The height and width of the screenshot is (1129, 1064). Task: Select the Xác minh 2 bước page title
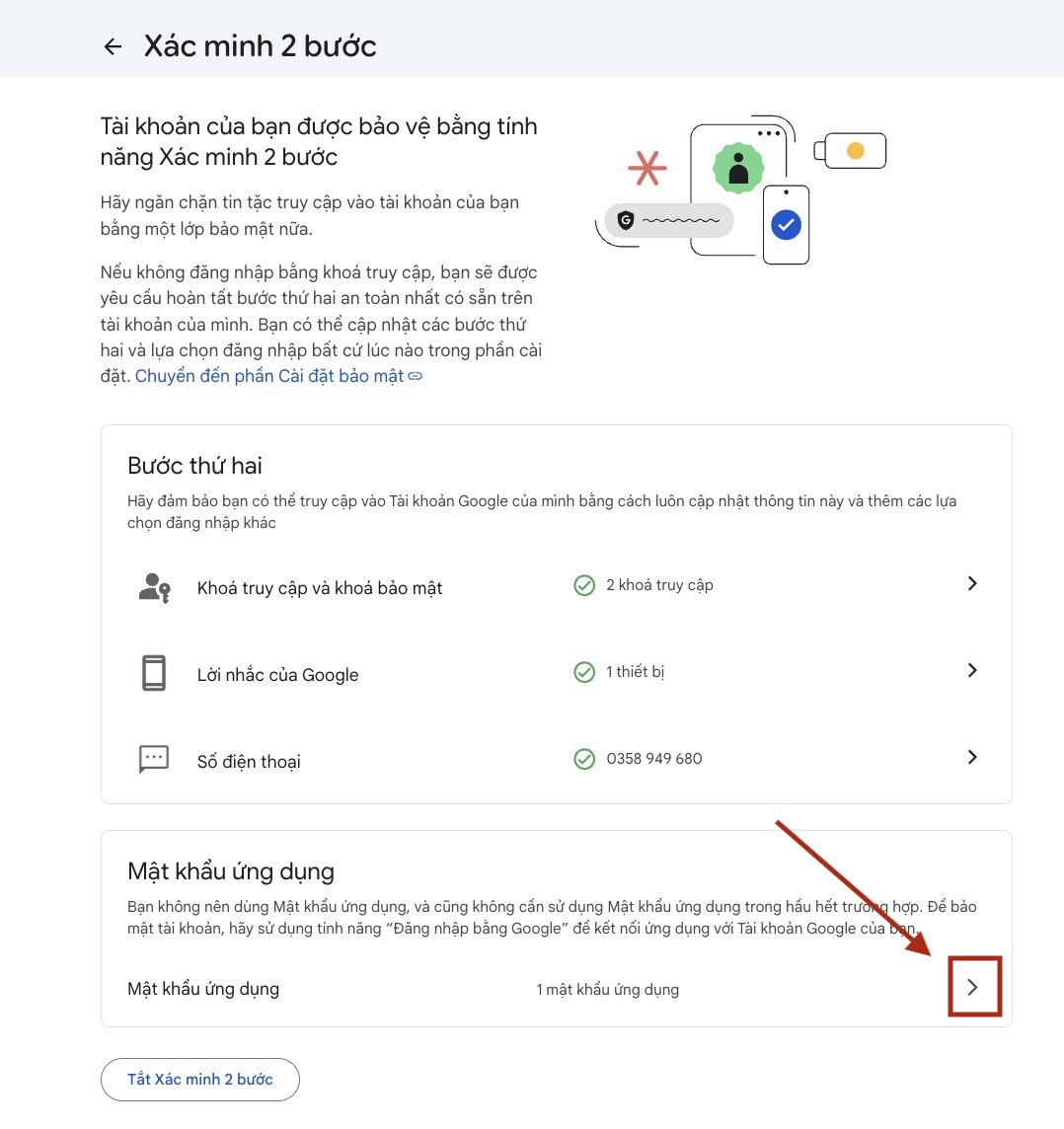click(260, 45)
